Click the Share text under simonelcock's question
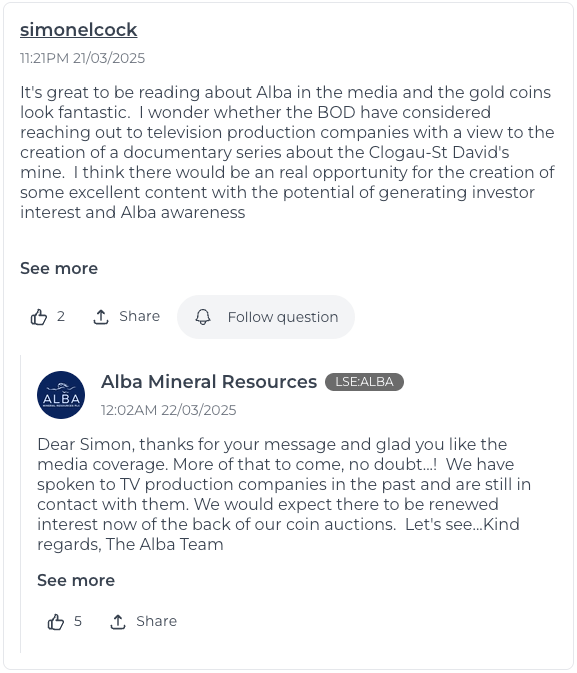This screenshot has width=577, height=673. pos(140,316)
